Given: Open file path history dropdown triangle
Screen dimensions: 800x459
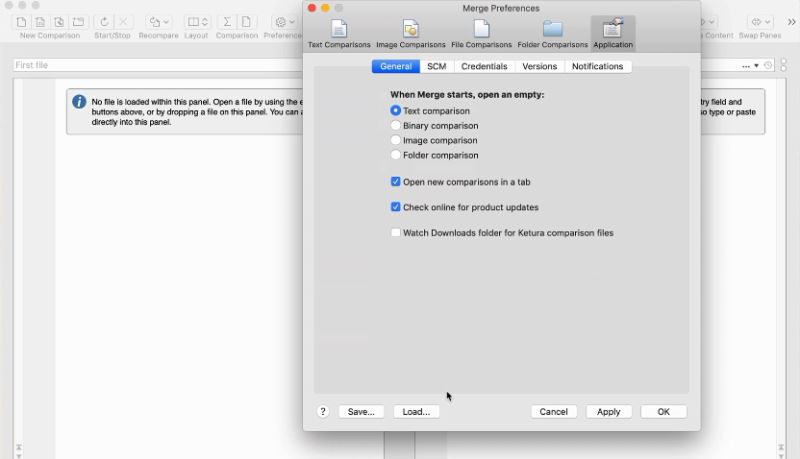Looking at the screenshot, I should (756, 66).
